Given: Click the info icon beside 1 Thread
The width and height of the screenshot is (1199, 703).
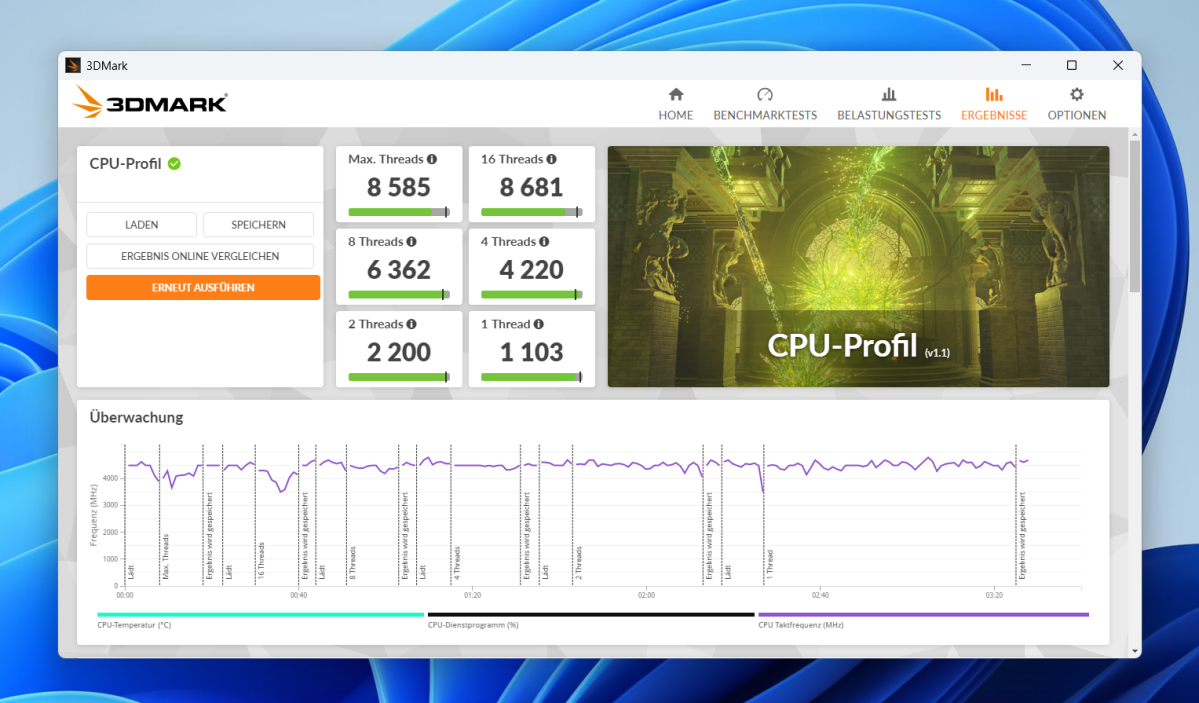Looking at the screenshot, I should [538, 324].
